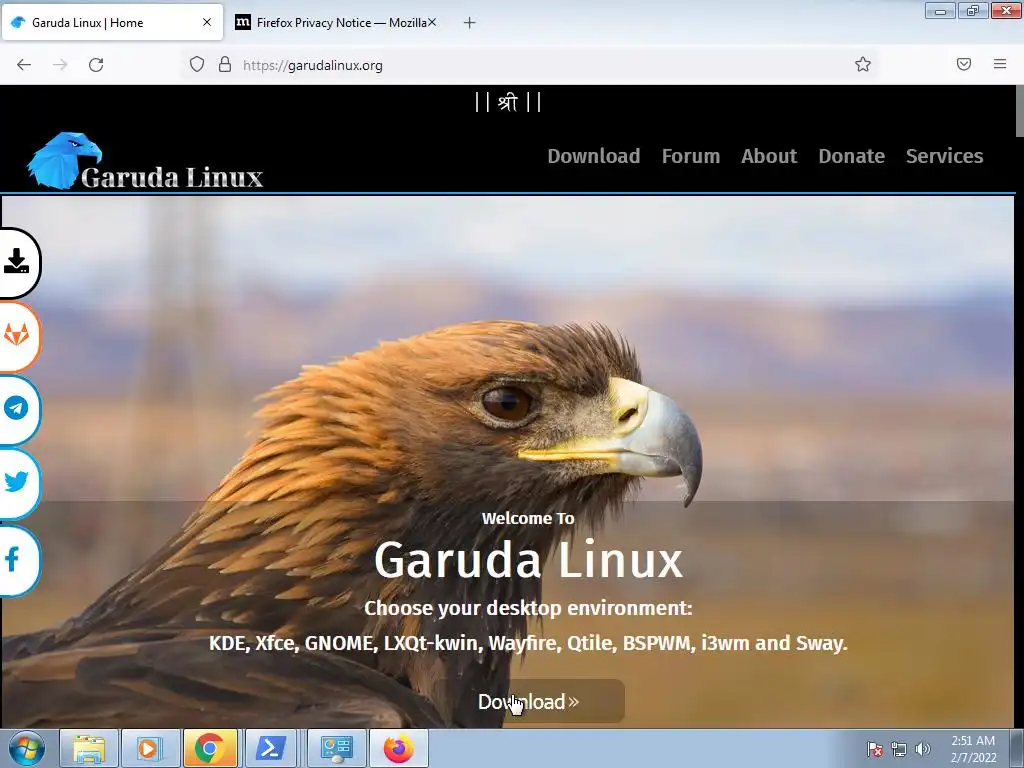This screenshot has height=768, width=1024.
Task: Open the Download nav menu item
Action: 594,156
